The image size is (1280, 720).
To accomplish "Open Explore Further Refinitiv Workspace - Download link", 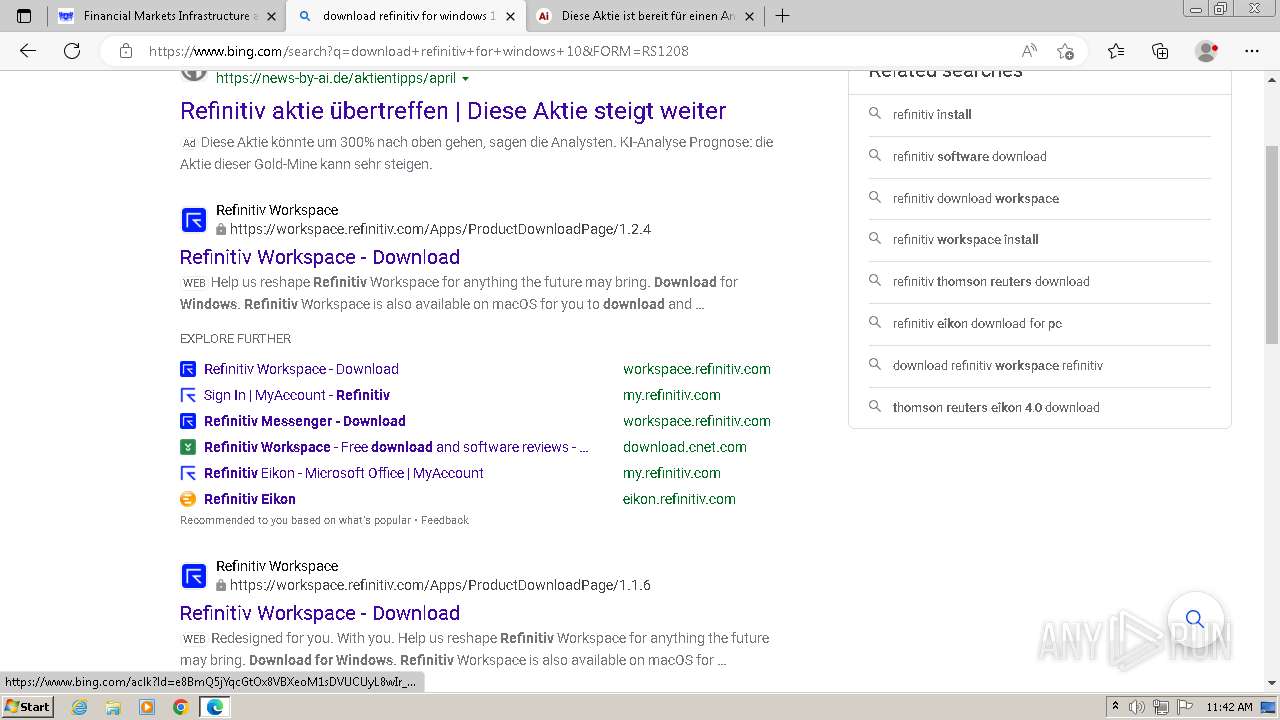I will coord(301,369).
